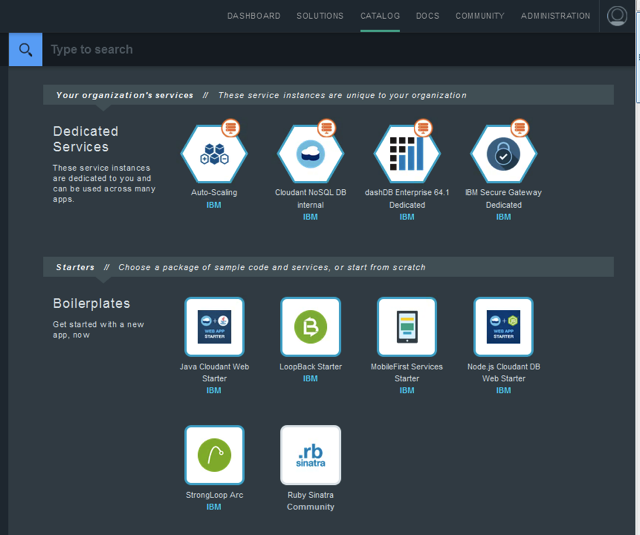Click the Dedicated Services heading

pos(86,139)
